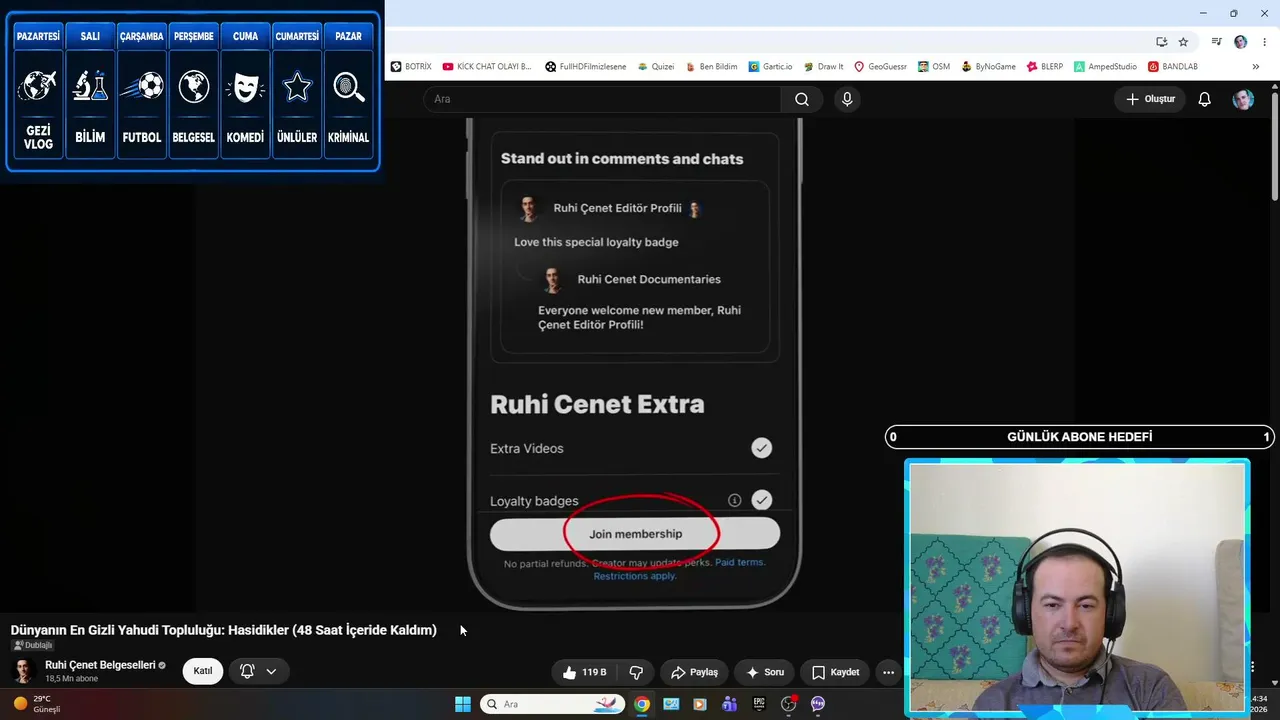Image resolution: width=1280 pixels, height=720 pixels.
Task: Click the Windows taskbar search box
Action: (x=553, y=704)
